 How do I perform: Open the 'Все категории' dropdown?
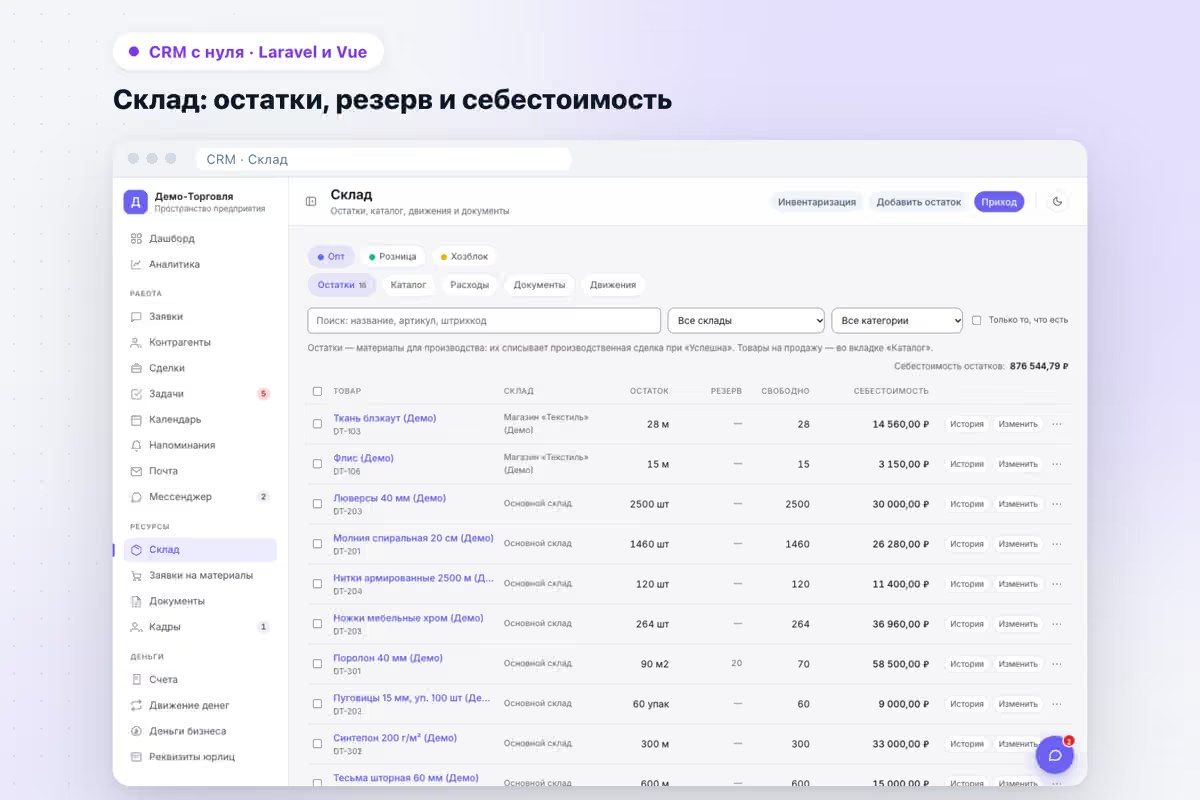tap(897, 321)
